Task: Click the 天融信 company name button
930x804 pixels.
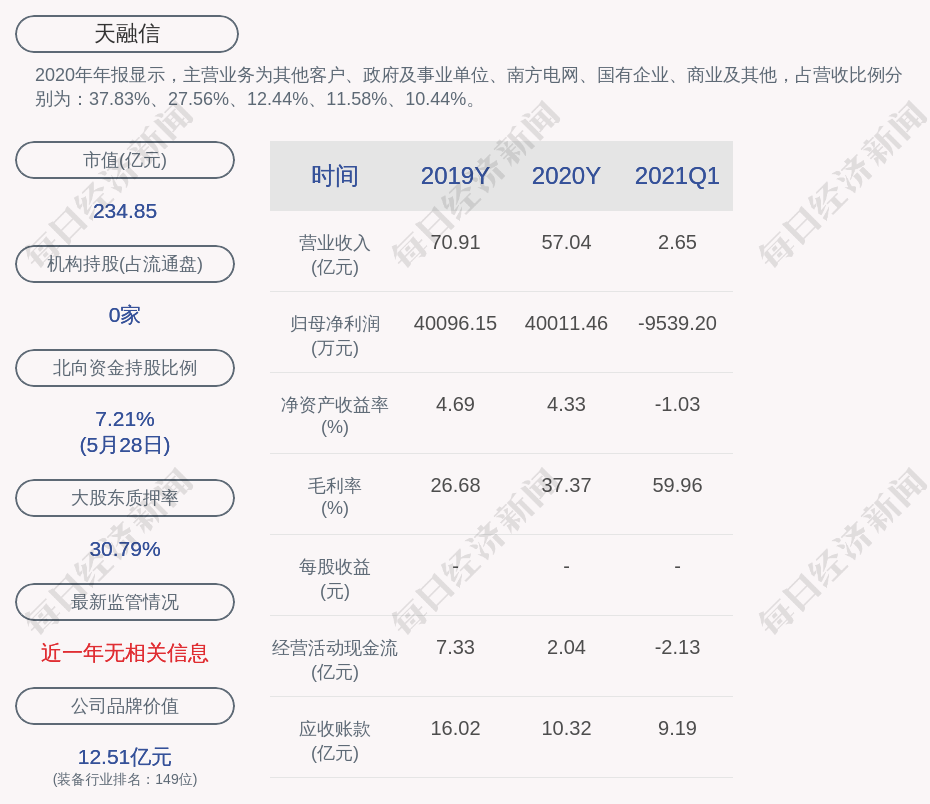Action: 124,33
